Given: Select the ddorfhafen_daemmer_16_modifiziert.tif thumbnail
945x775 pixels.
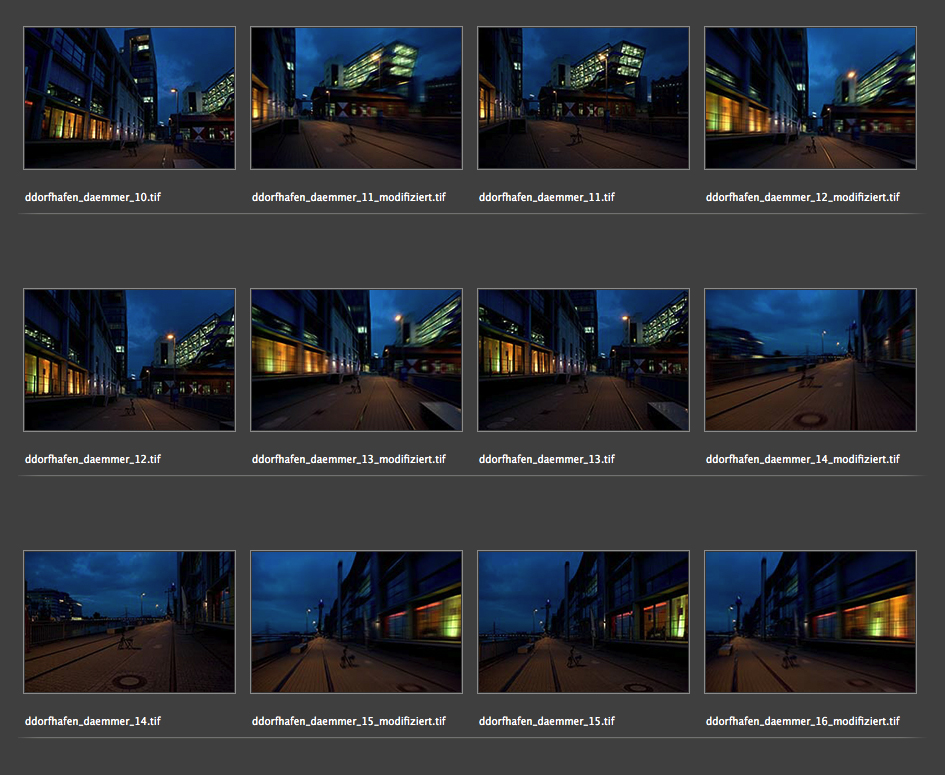Looking at the screenshot, I should [810, 622].
